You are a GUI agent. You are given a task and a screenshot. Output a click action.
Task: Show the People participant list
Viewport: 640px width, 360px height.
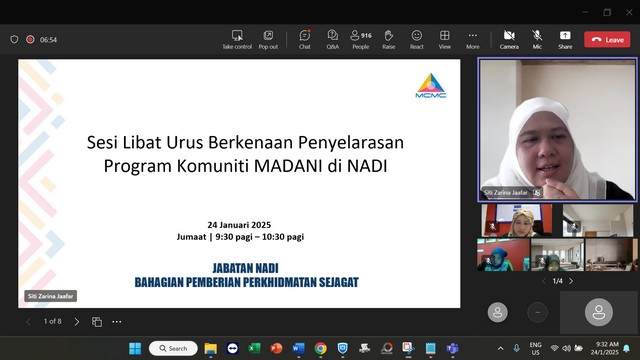pos(361,40)
